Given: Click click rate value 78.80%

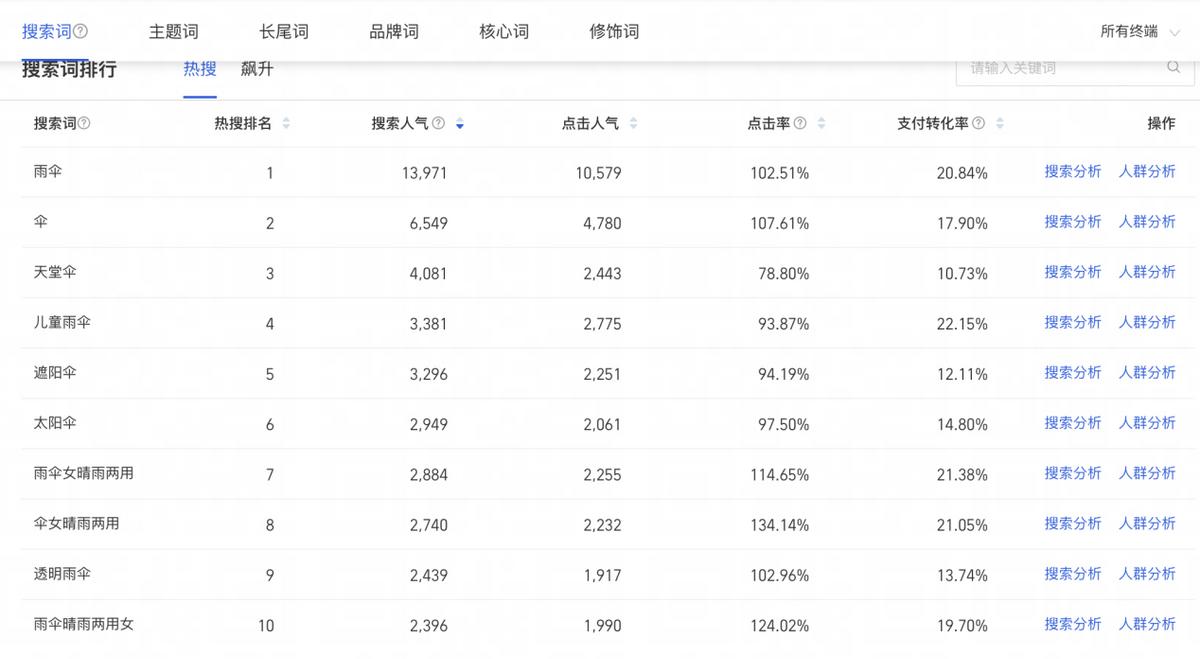Looking at the screenshot, I should pos(783,273).
